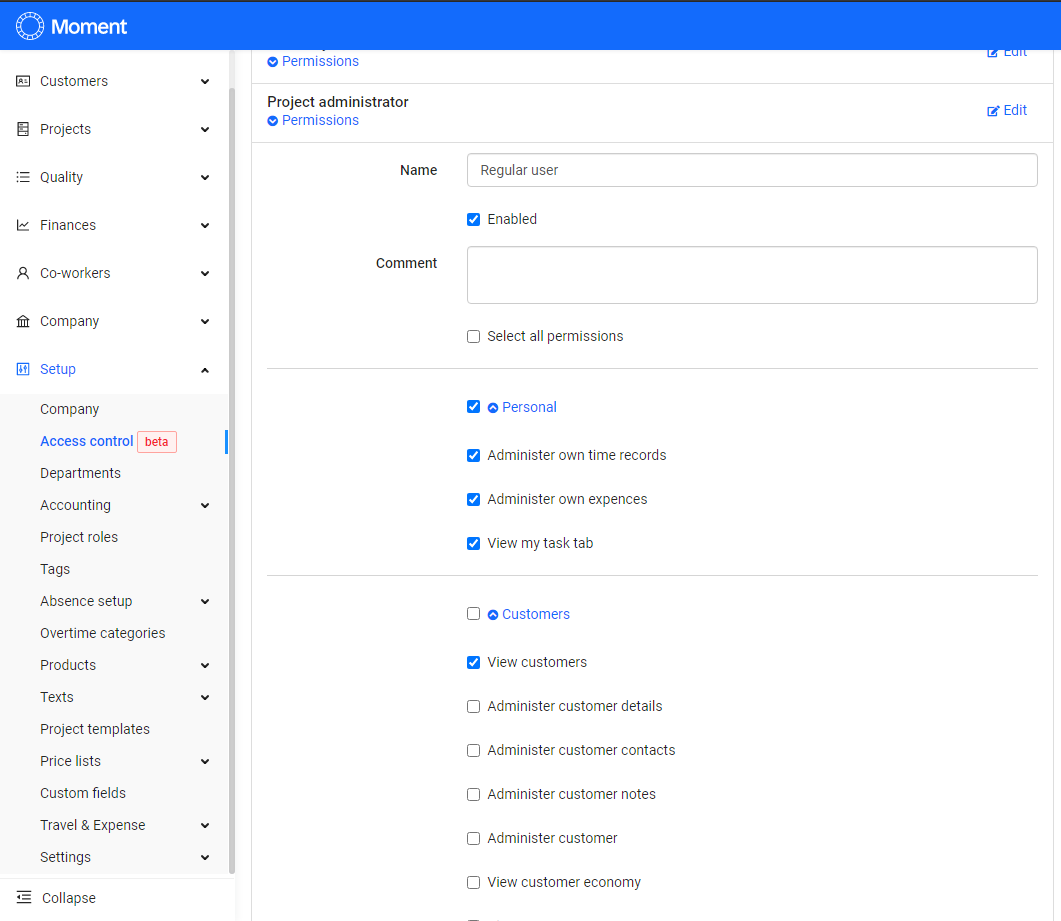This screenshot has width=1061, height=921.
Task: Check the Administer customer checkbox
Action: (474, 838)
